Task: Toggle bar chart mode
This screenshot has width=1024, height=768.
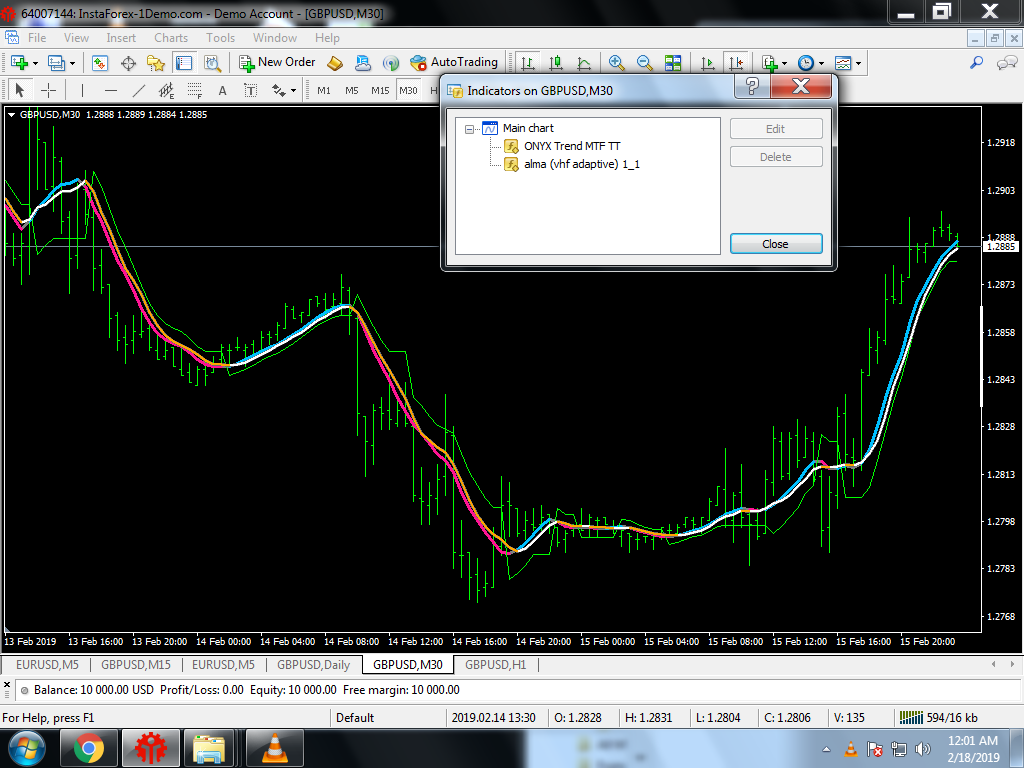Action: click(x=527, y=63)
